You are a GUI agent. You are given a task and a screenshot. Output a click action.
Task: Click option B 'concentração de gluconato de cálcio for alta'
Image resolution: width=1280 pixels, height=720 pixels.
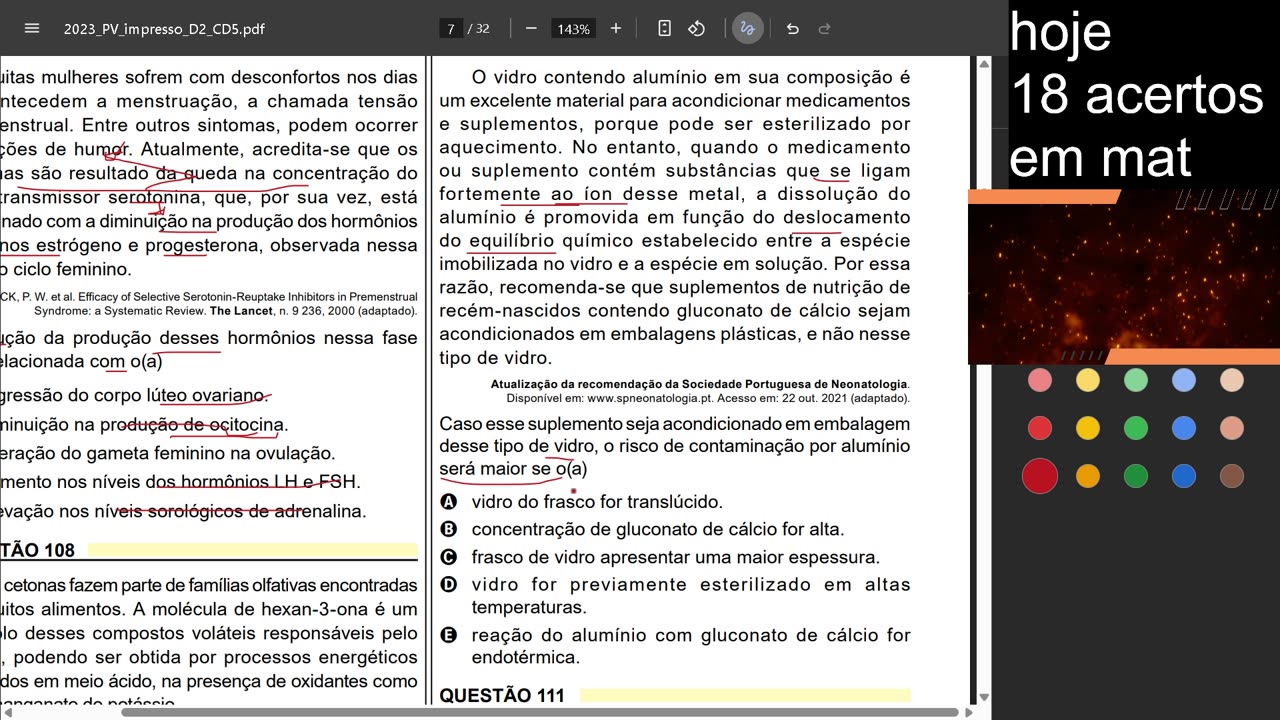[642, 530]
